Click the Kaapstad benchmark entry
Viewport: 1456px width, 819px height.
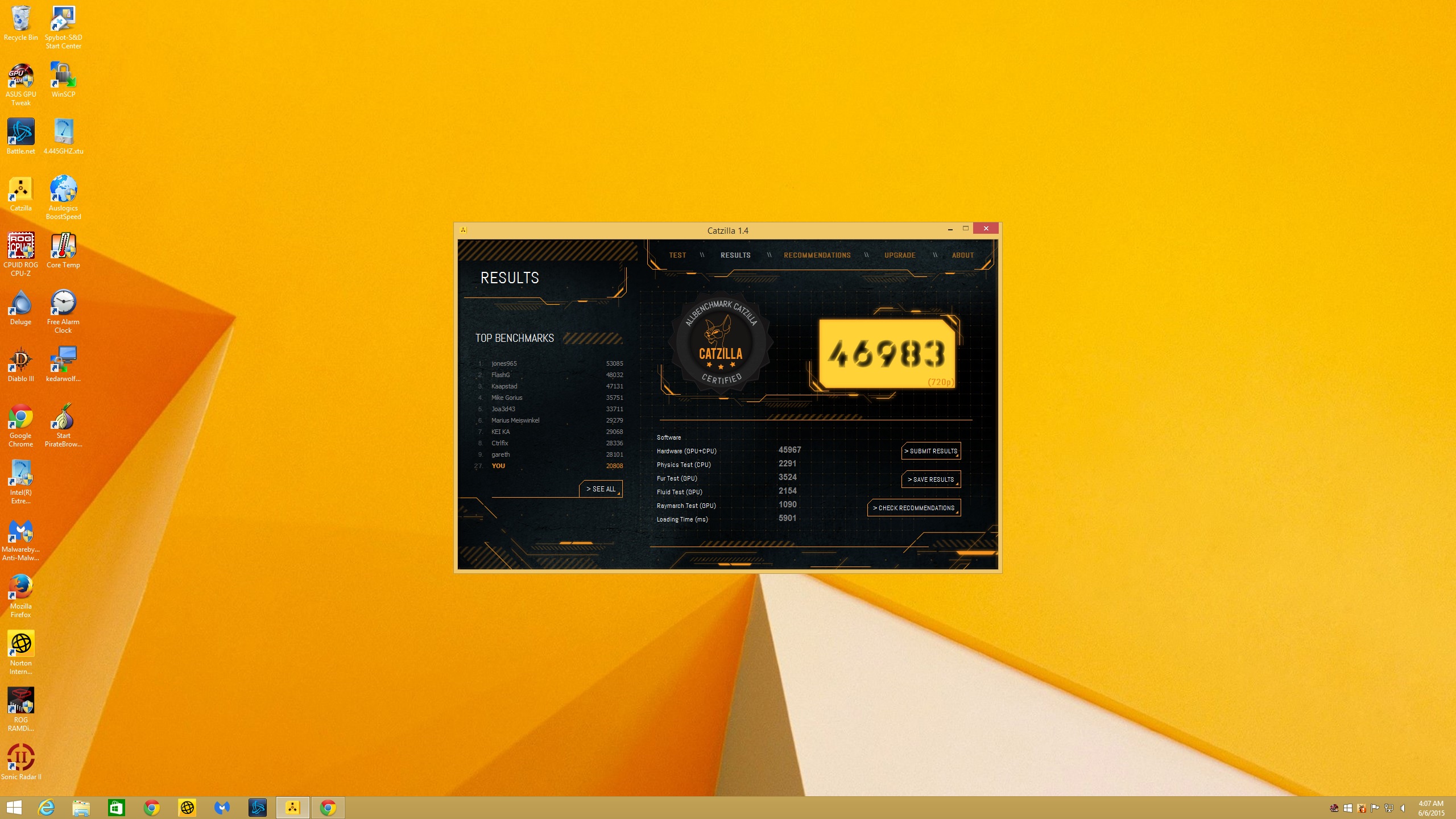[x=550, y=386]
